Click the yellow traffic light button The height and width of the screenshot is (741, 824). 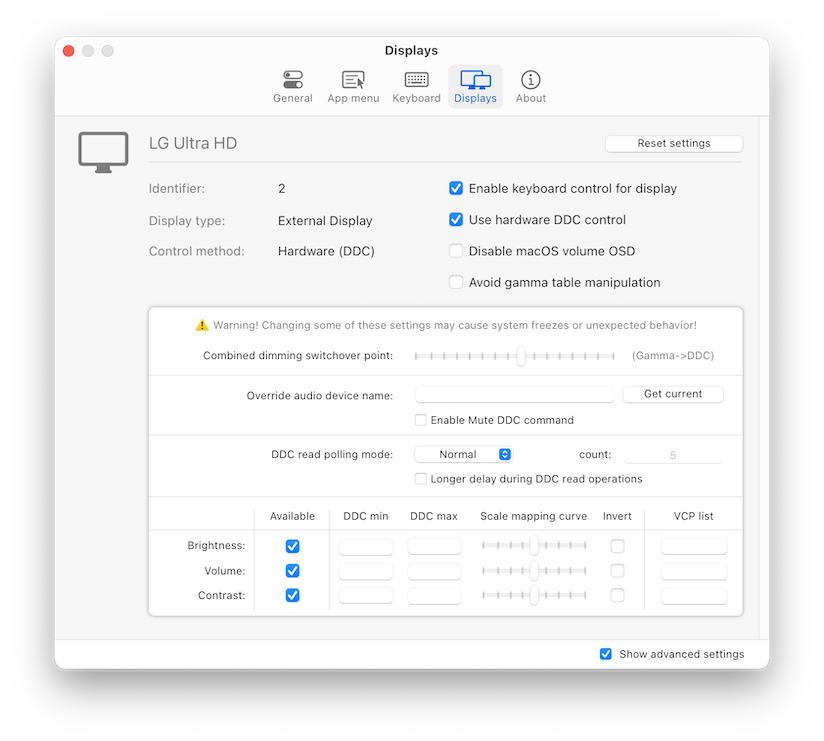88,50
